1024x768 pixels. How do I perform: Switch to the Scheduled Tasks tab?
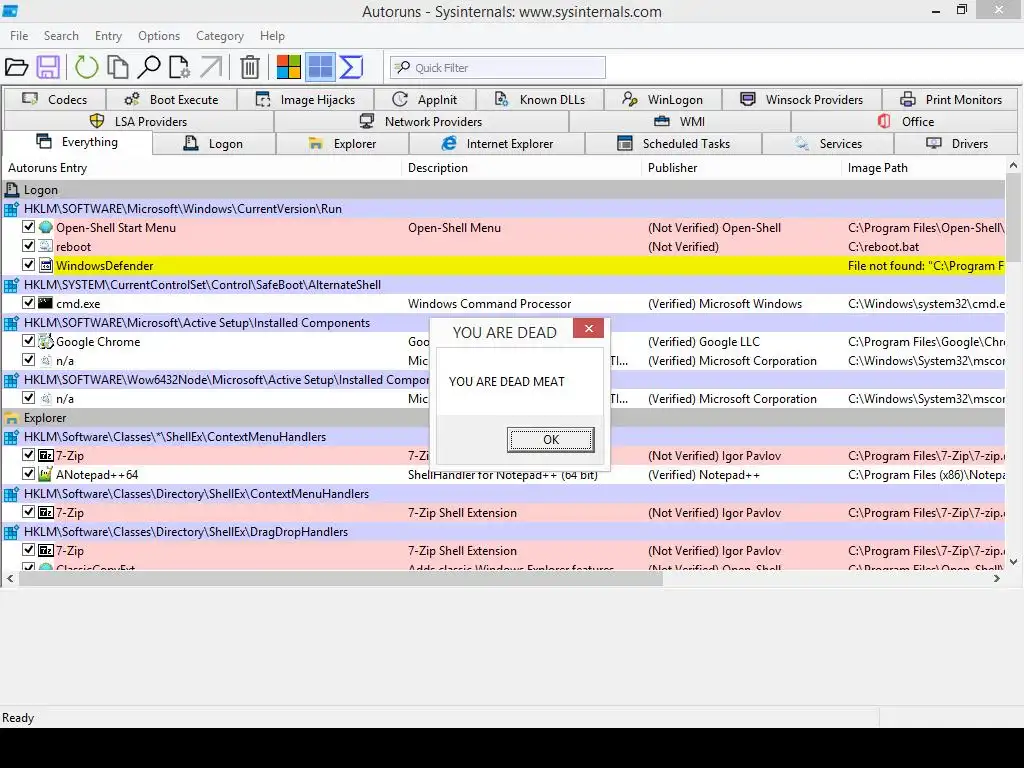(x=673, y=144)
